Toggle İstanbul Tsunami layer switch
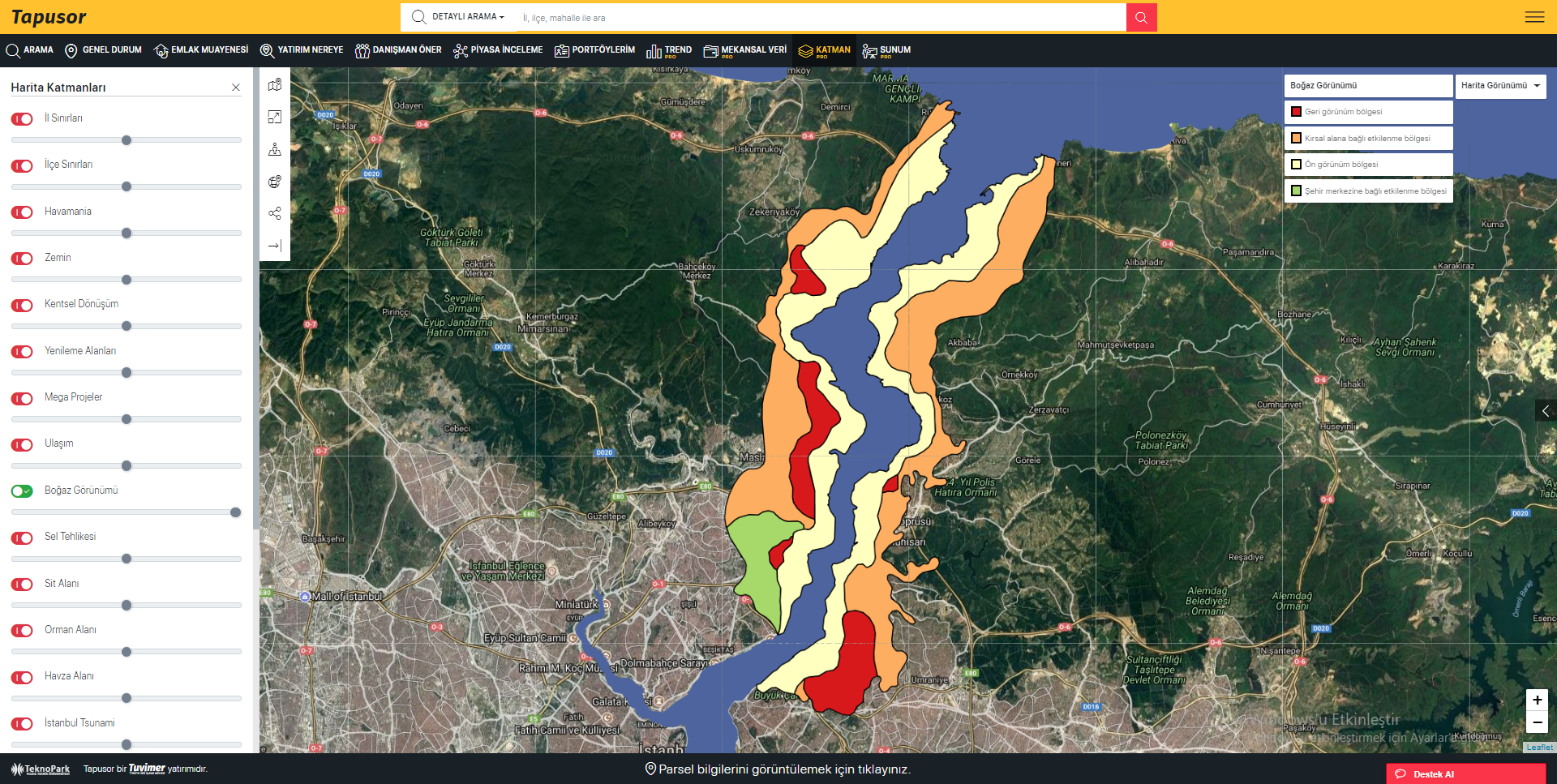 [22, 724]
